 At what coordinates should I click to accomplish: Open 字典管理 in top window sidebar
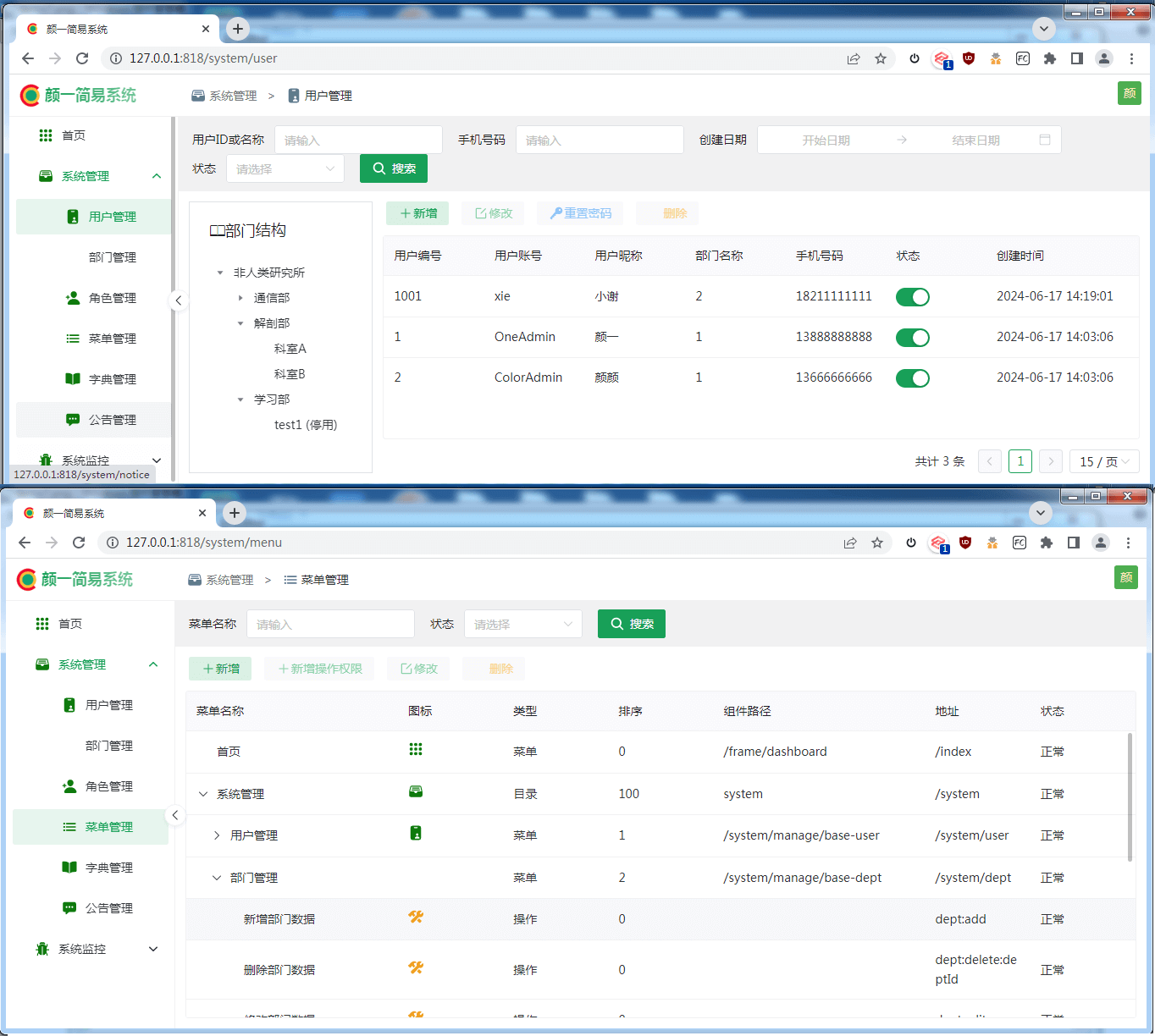click(x=93, y=379)
